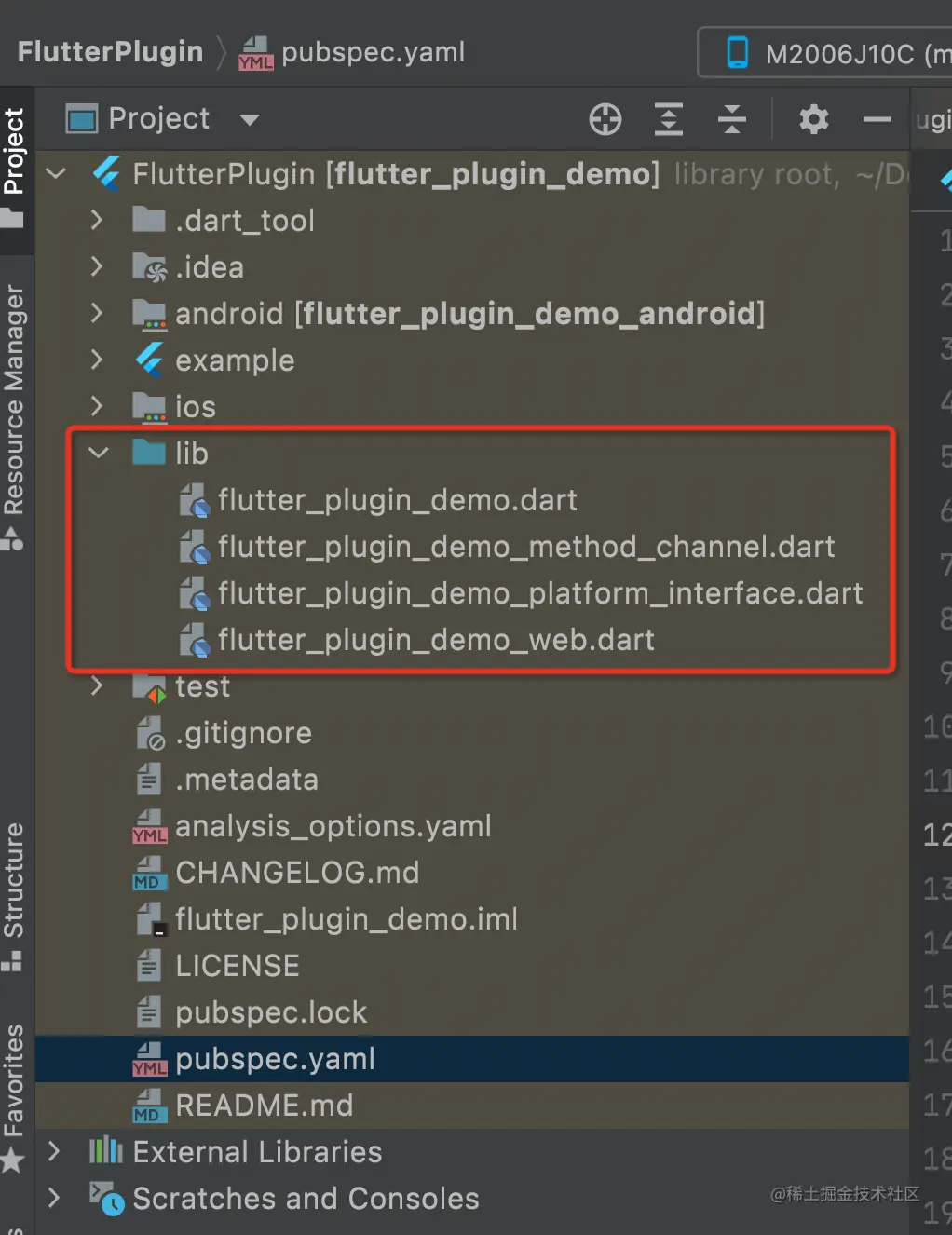The height and width of the screenshot is (1235, 952).
Task: Expand the test folder
Action: point(97,685)
